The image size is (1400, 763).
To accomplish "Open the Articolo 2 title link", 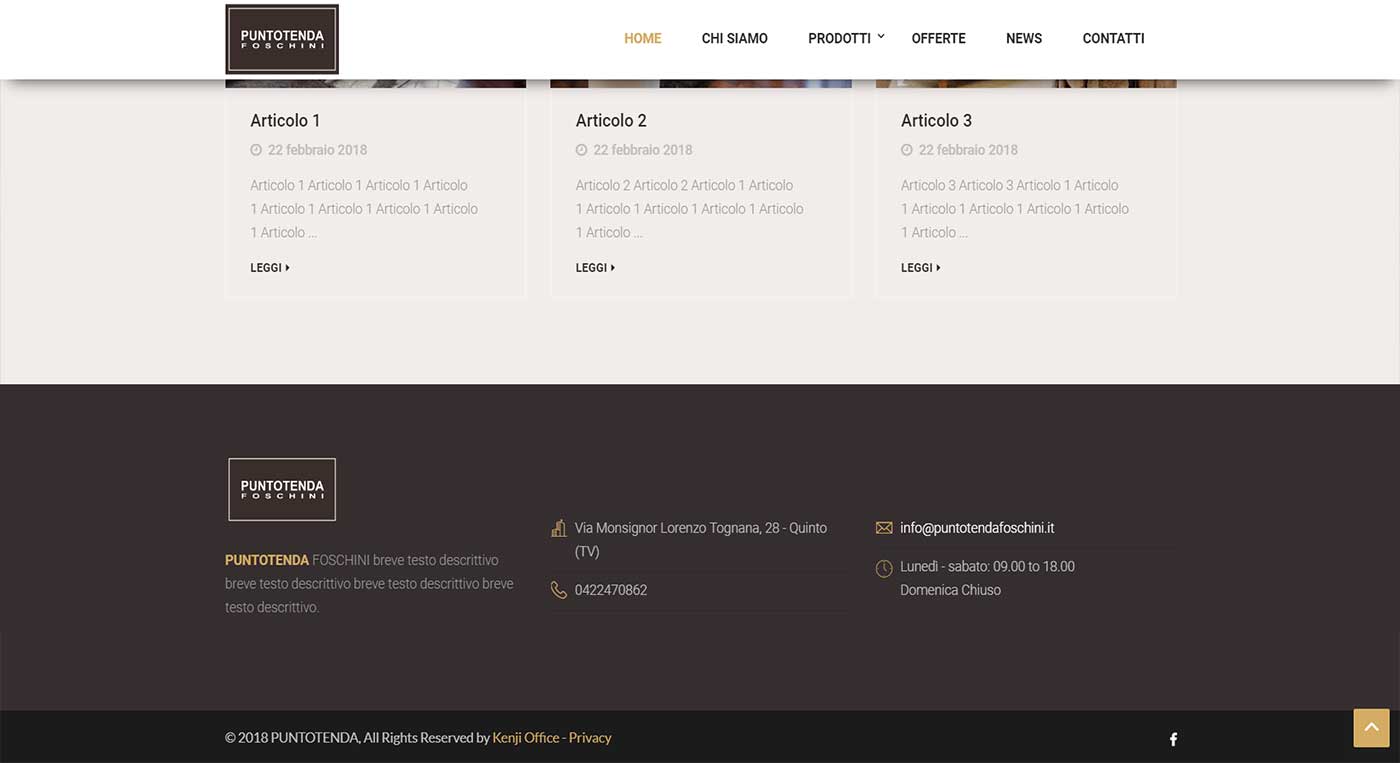I will [x=611, y=121].
